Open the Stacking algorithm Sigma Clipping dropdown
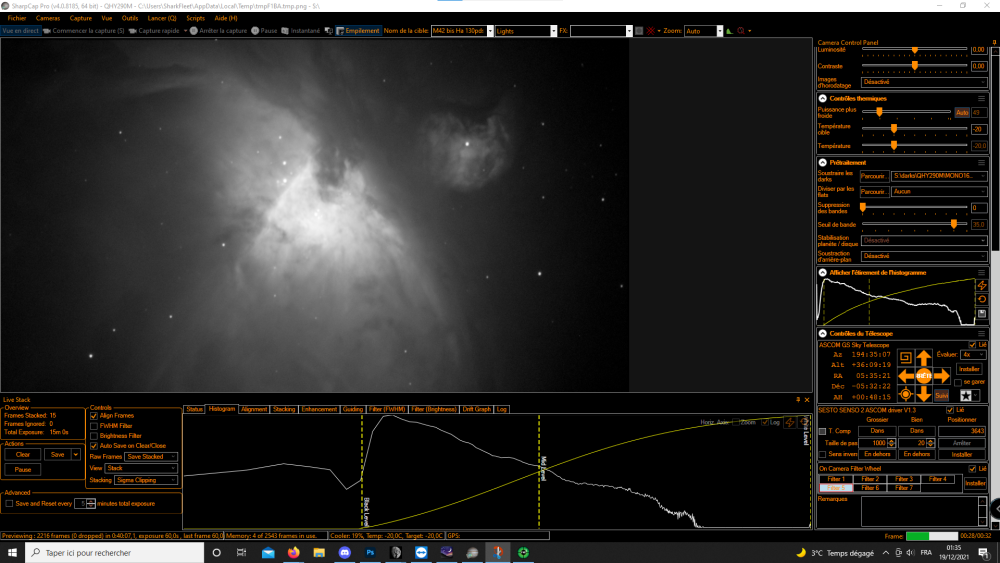 click(145, 480)
